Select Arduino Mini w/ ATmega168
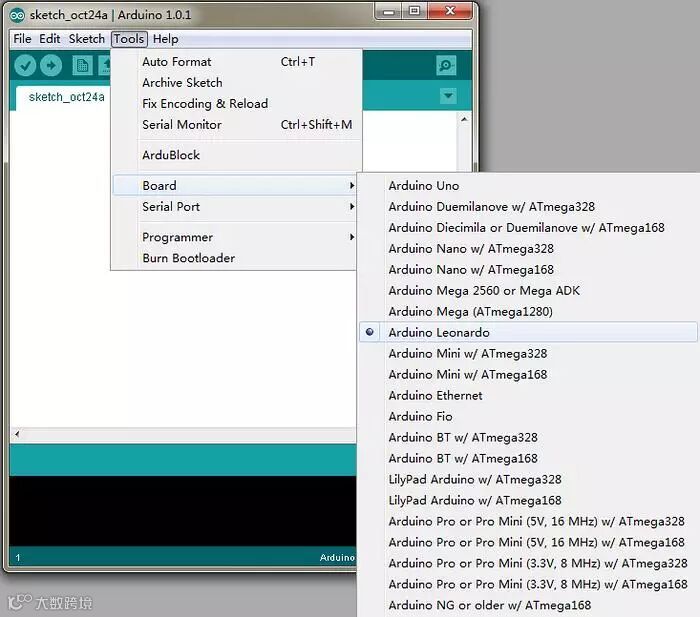This screenshot has width=700, height=617. [x=528, y=374]
